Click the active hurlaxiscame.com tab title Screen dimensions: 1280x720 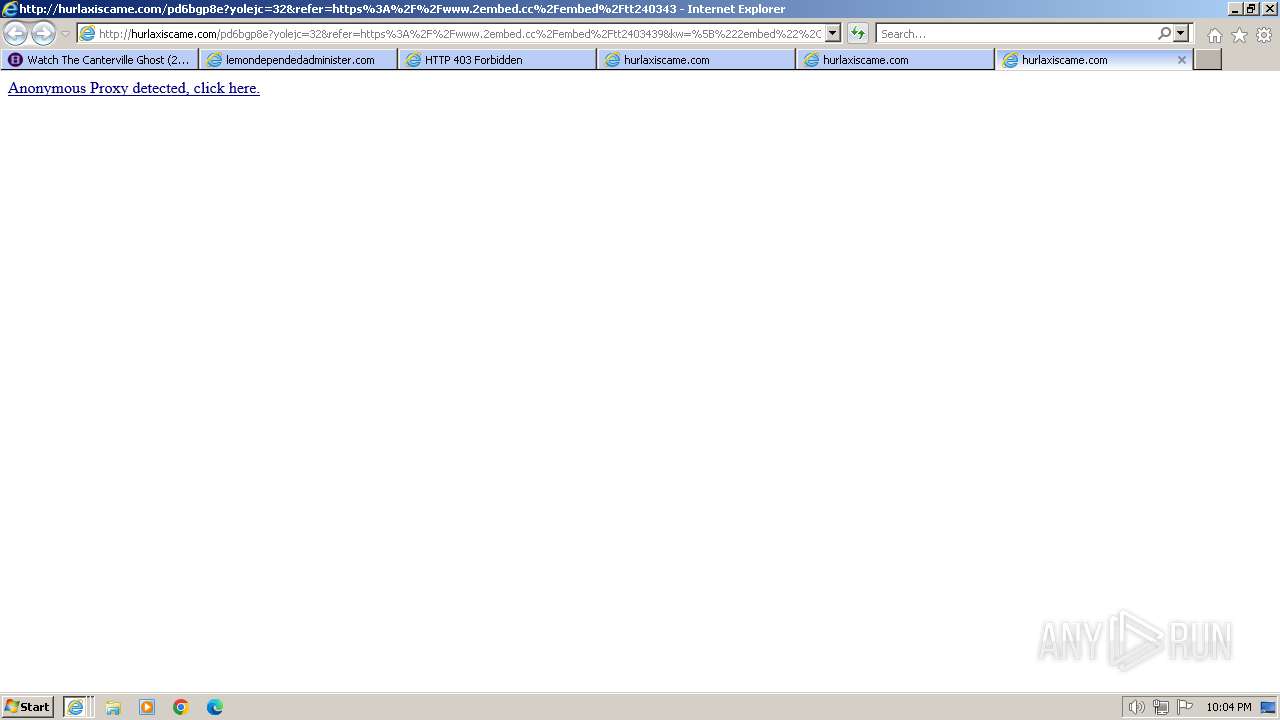[x=1064, y=60]
